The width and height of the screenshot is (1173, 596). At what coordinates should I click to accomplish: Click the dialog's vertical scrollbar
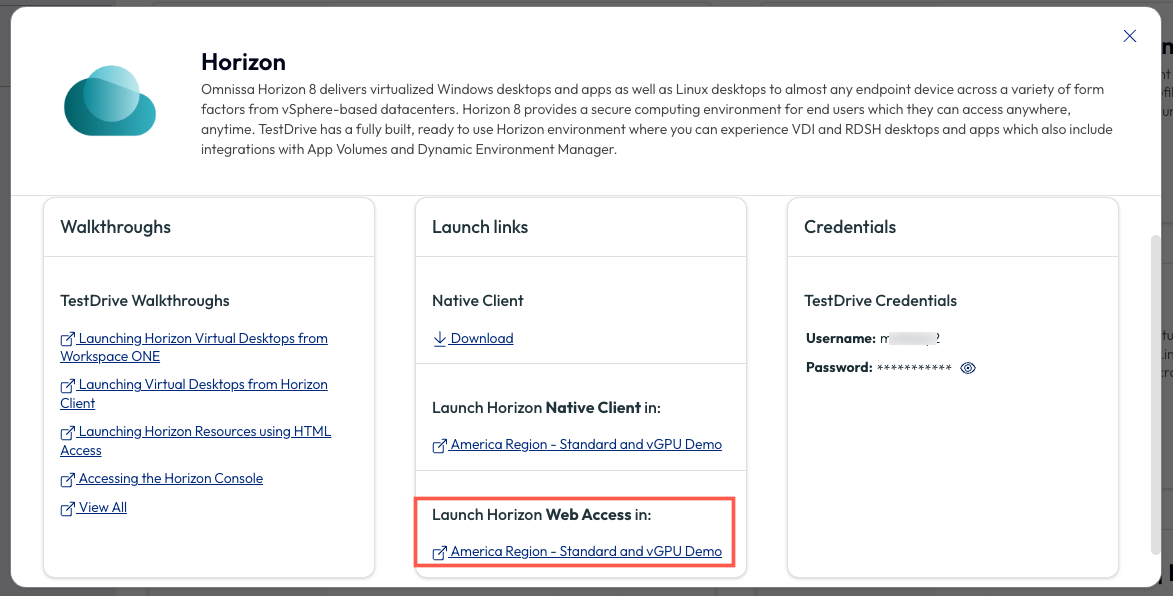(1157, 390)
